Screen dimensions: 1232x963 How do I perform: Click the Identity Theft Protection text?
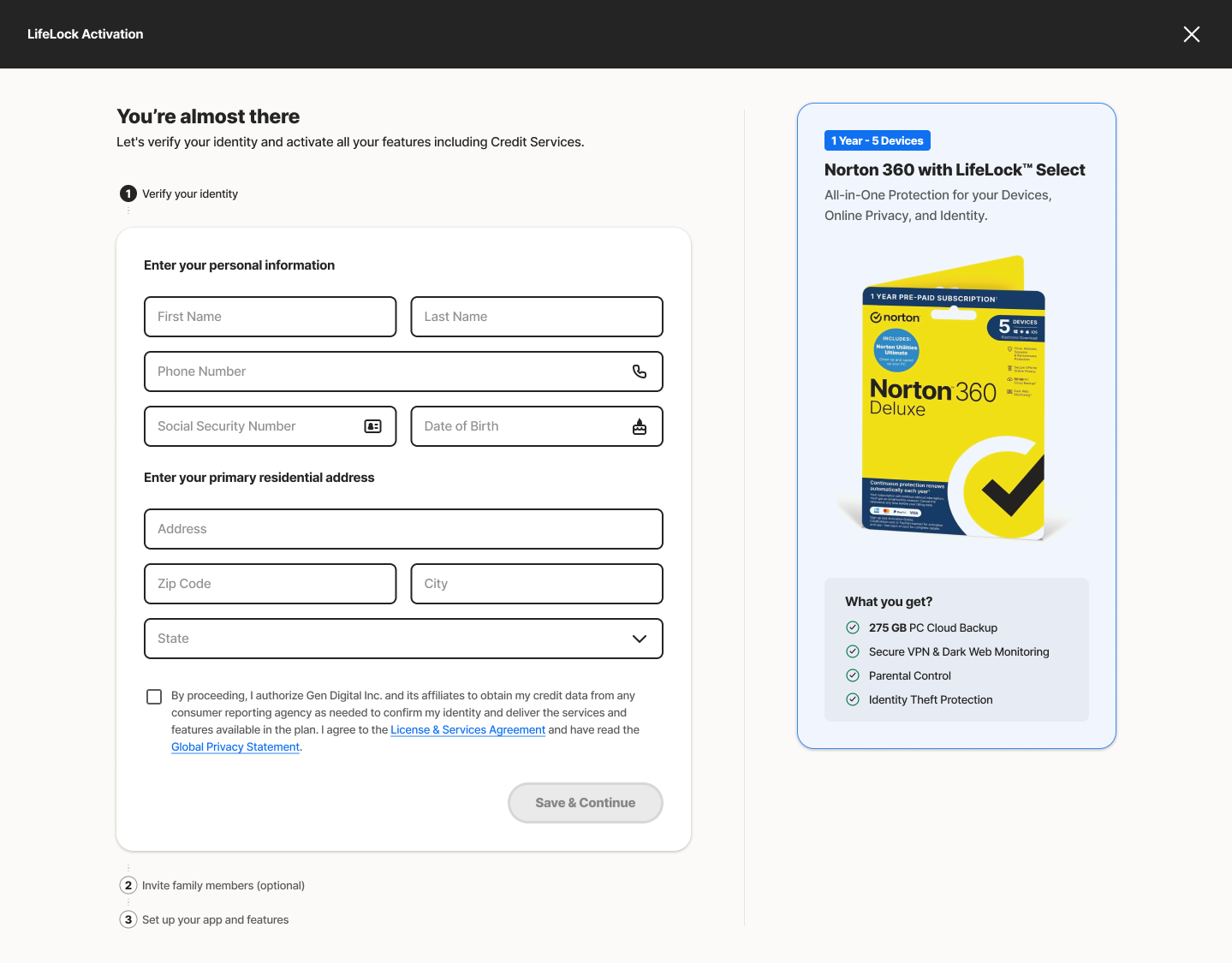tap(931, 699)
